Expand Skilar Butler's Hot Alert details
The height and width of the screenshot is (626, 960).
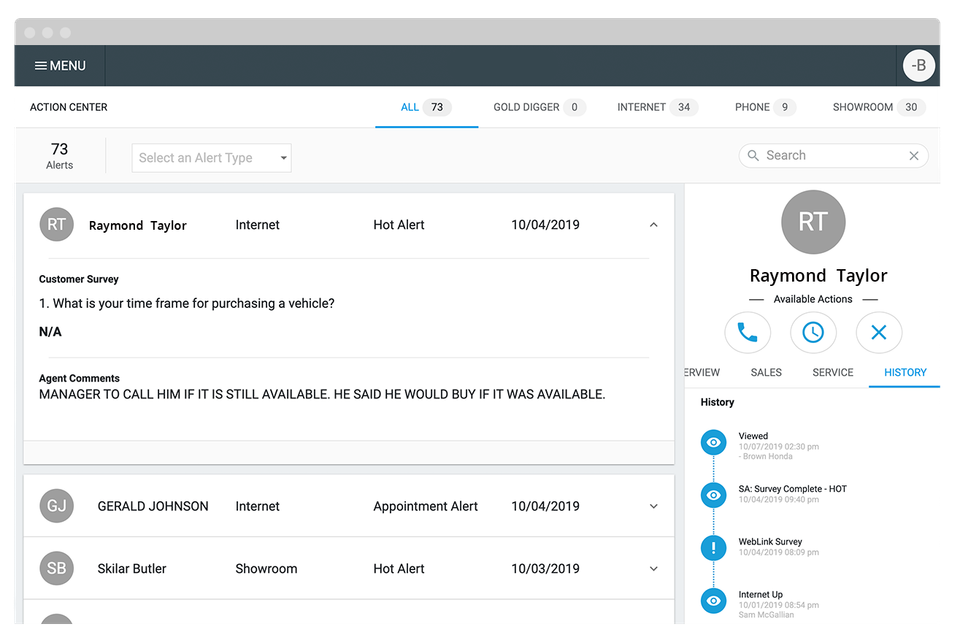click(653, 568)
